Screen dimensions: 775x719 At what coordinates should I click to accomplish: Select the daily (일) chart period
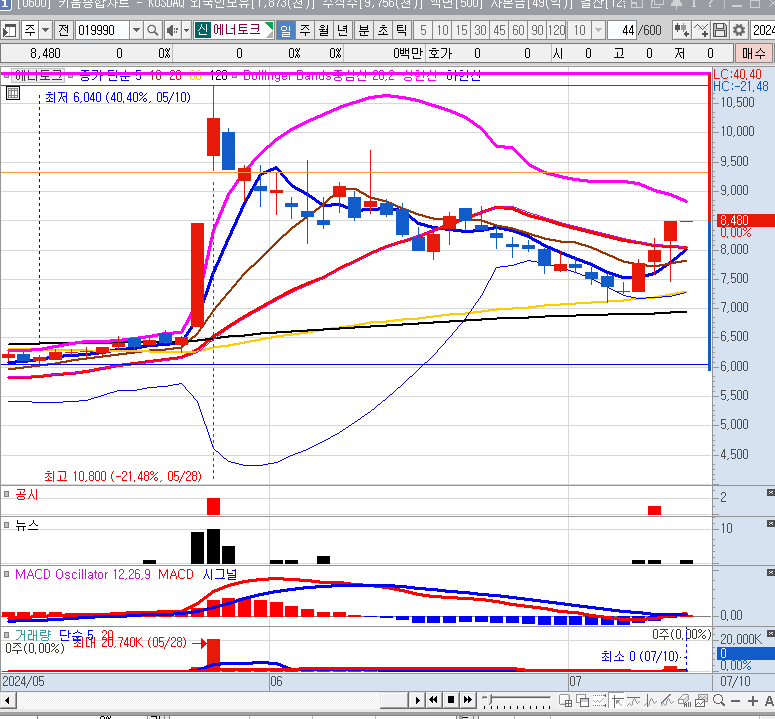pos(286,30)
